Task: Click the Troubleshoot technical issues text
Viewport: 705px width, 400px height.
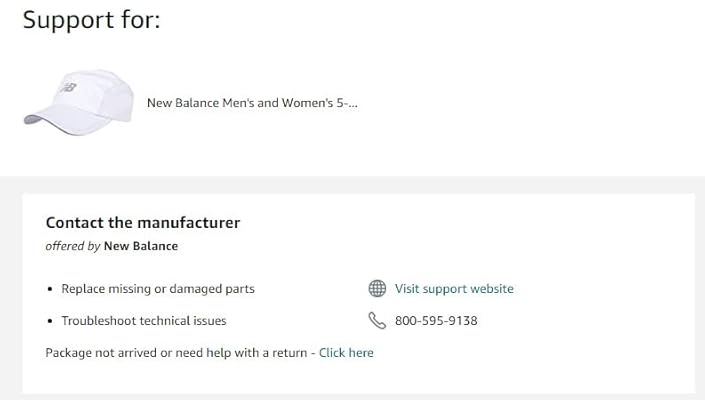Action: tap(144, 321)
